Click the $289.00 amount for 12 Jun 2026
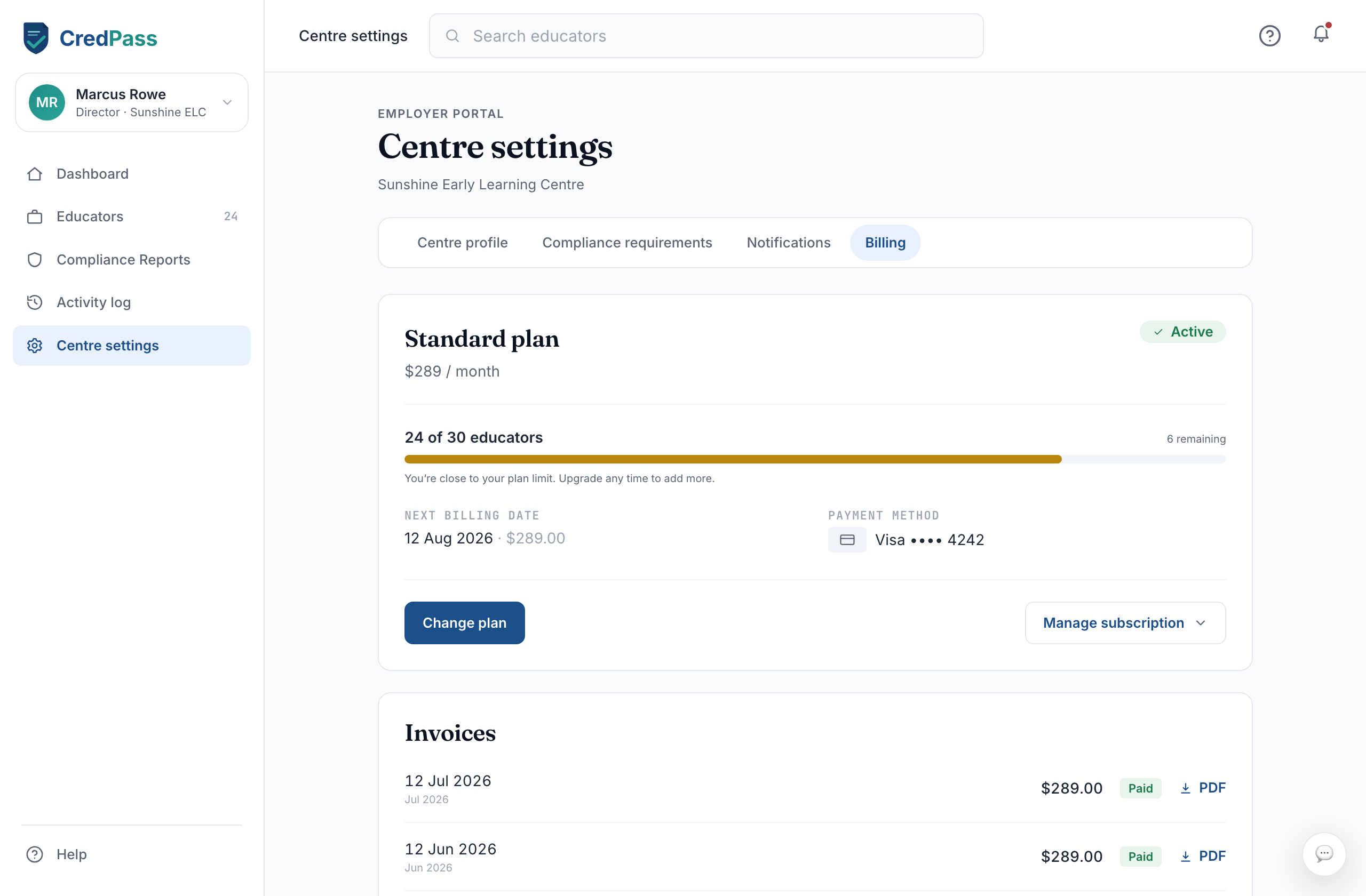Screen dimensions: 1366x896 1071,857
